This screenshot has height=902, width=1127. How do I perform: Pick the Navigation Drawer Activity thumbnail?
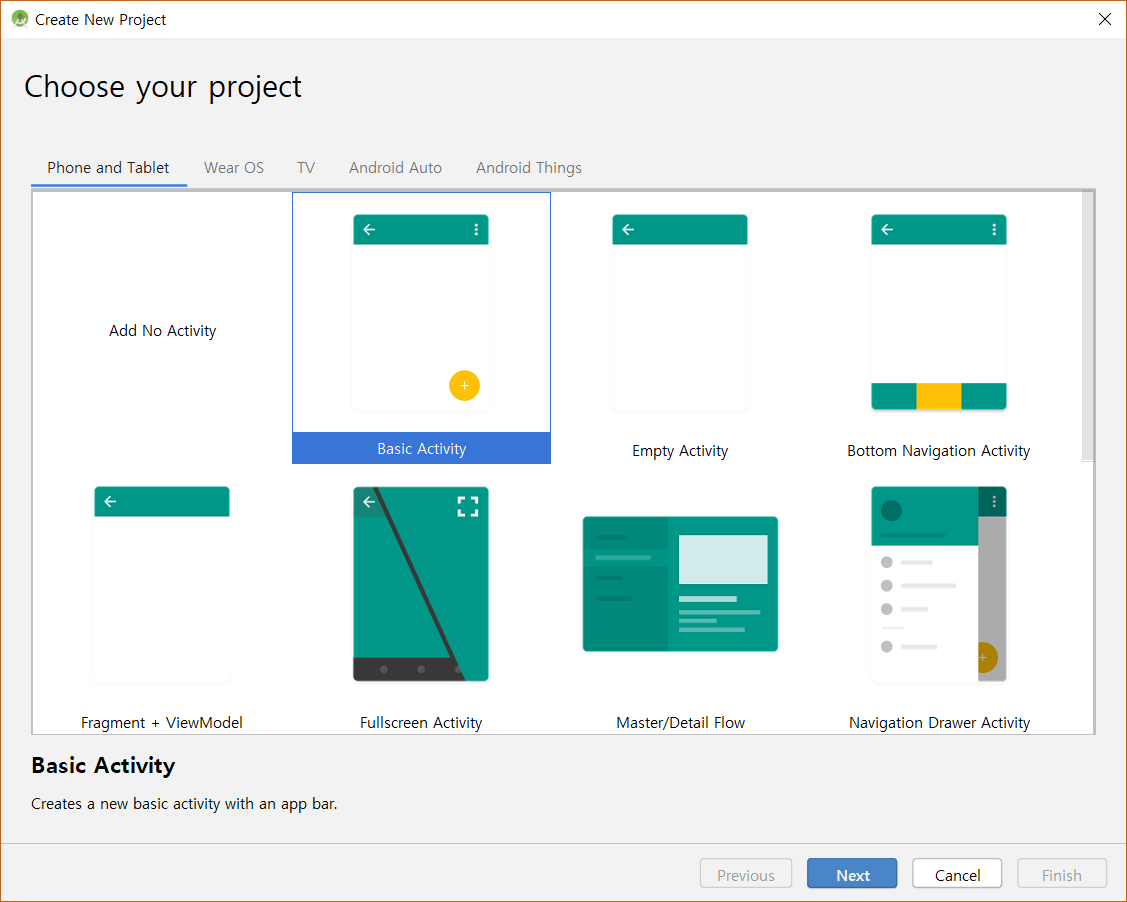[939, 584]
